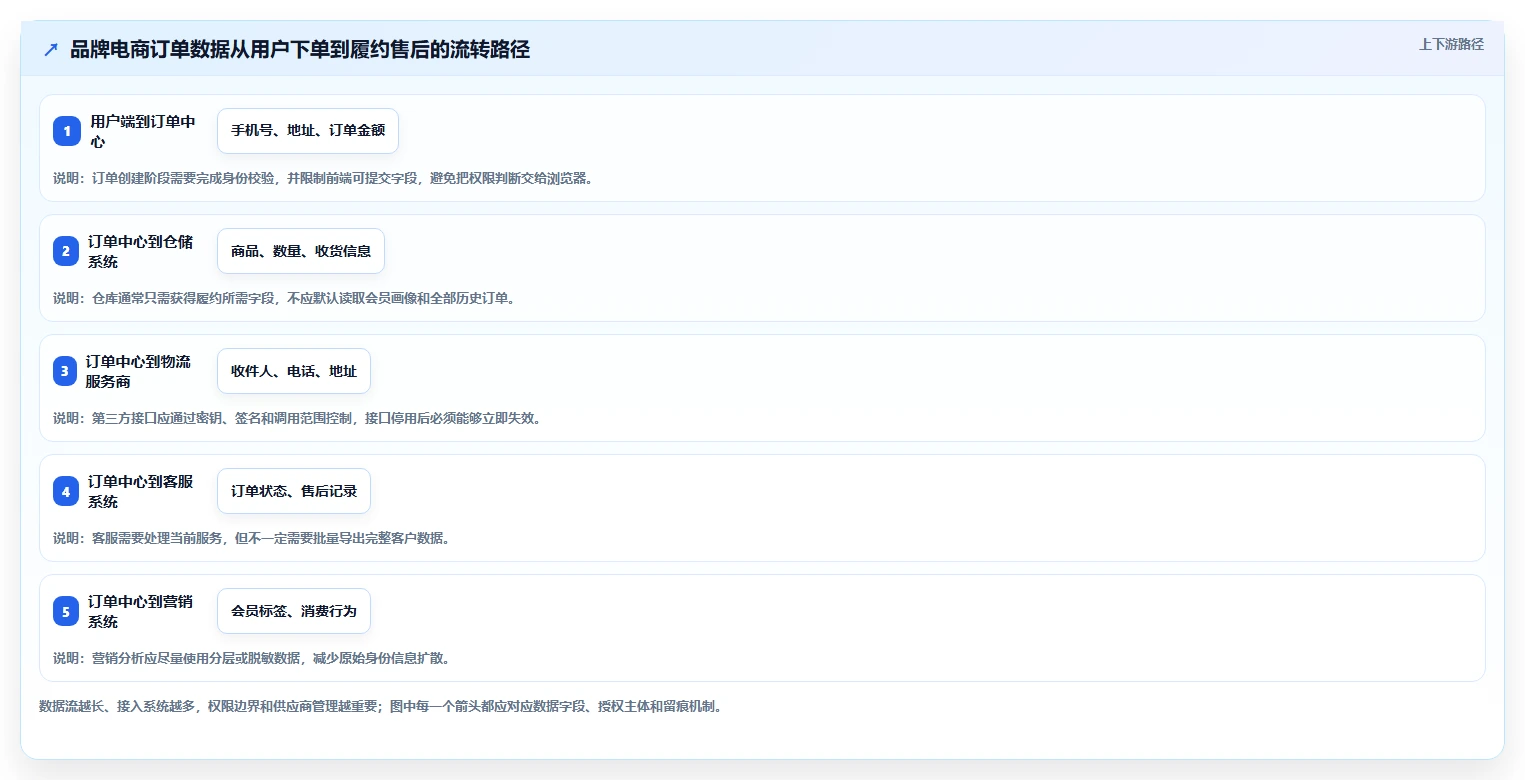Click the note about 客服需要处理当前服务
The height and width of the screenshot is (780, 1525).
click(x=252, y=538)
